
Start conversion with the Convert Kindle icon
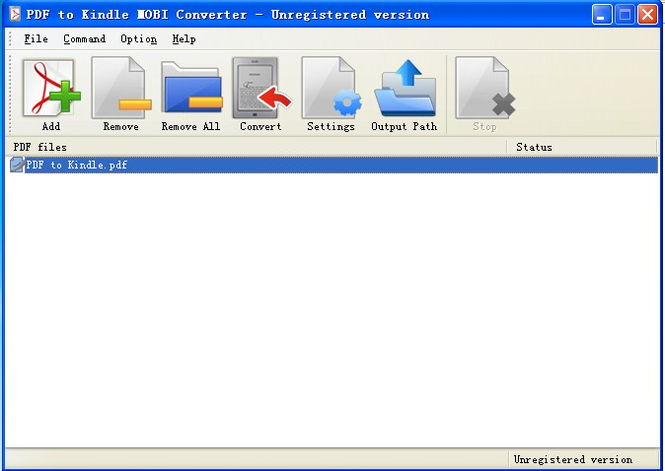tap(261, 88)
